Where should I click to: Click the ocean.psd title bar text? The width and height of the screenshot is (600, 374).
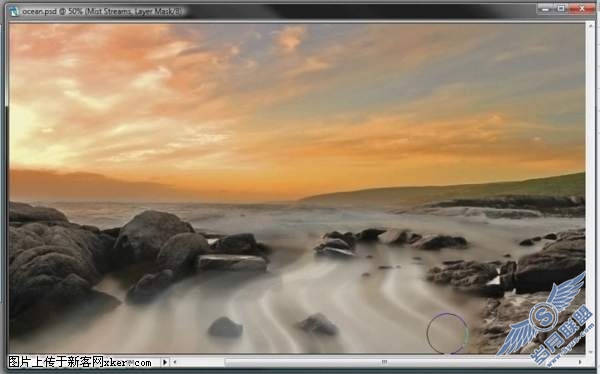click(102, 11)
